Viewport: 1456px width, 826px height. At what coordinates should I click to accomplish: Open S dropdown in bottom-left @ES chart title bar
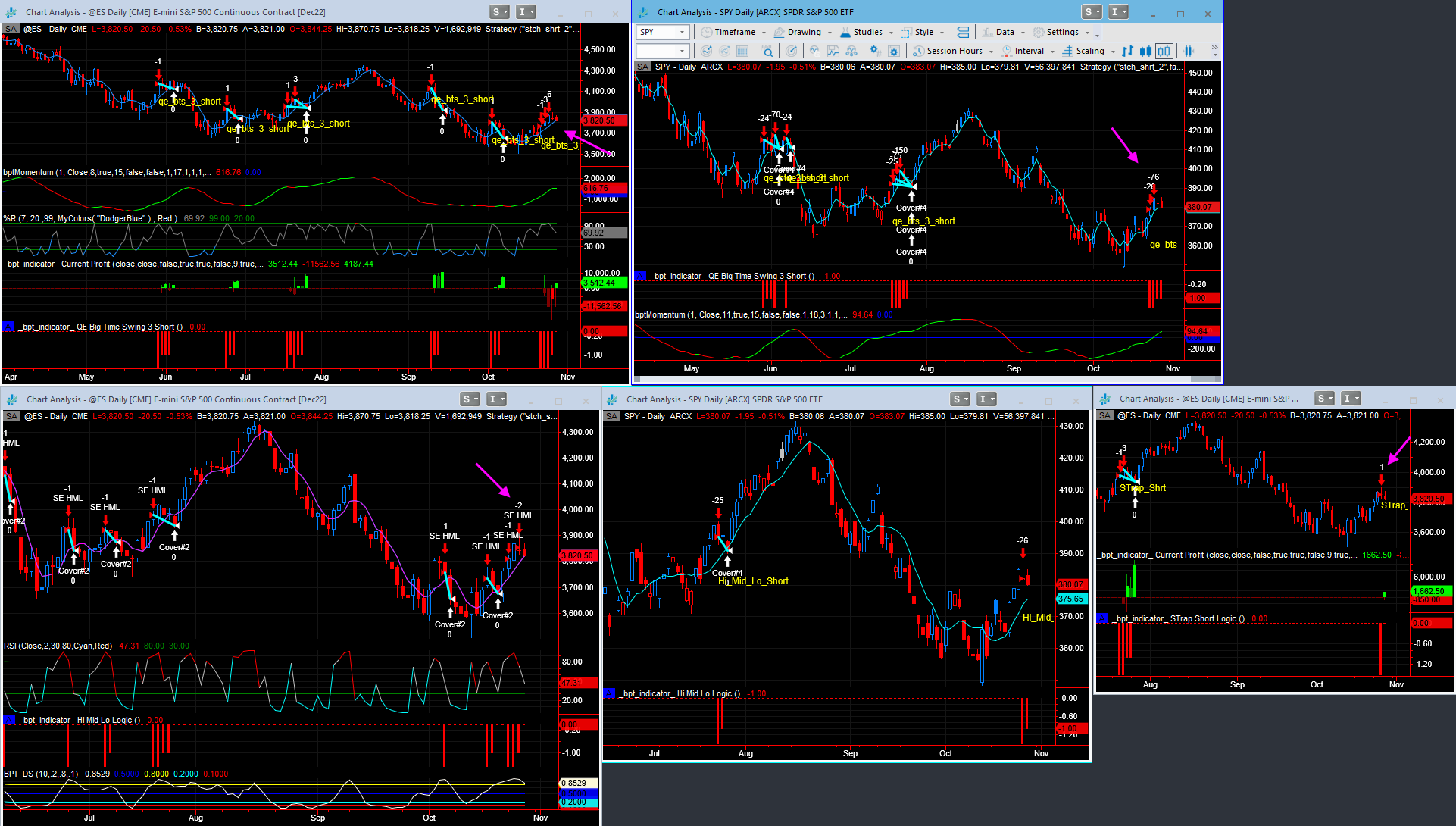click(470, 399)
